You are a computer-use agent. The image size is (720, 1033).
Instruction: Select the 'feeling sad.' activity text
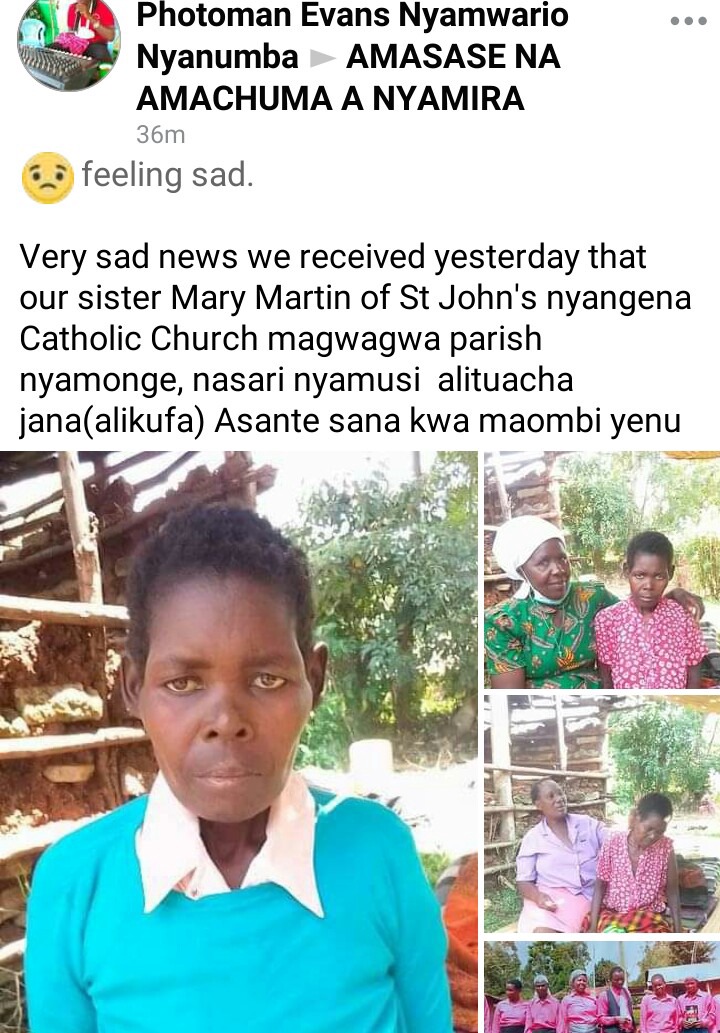[168, 175]
